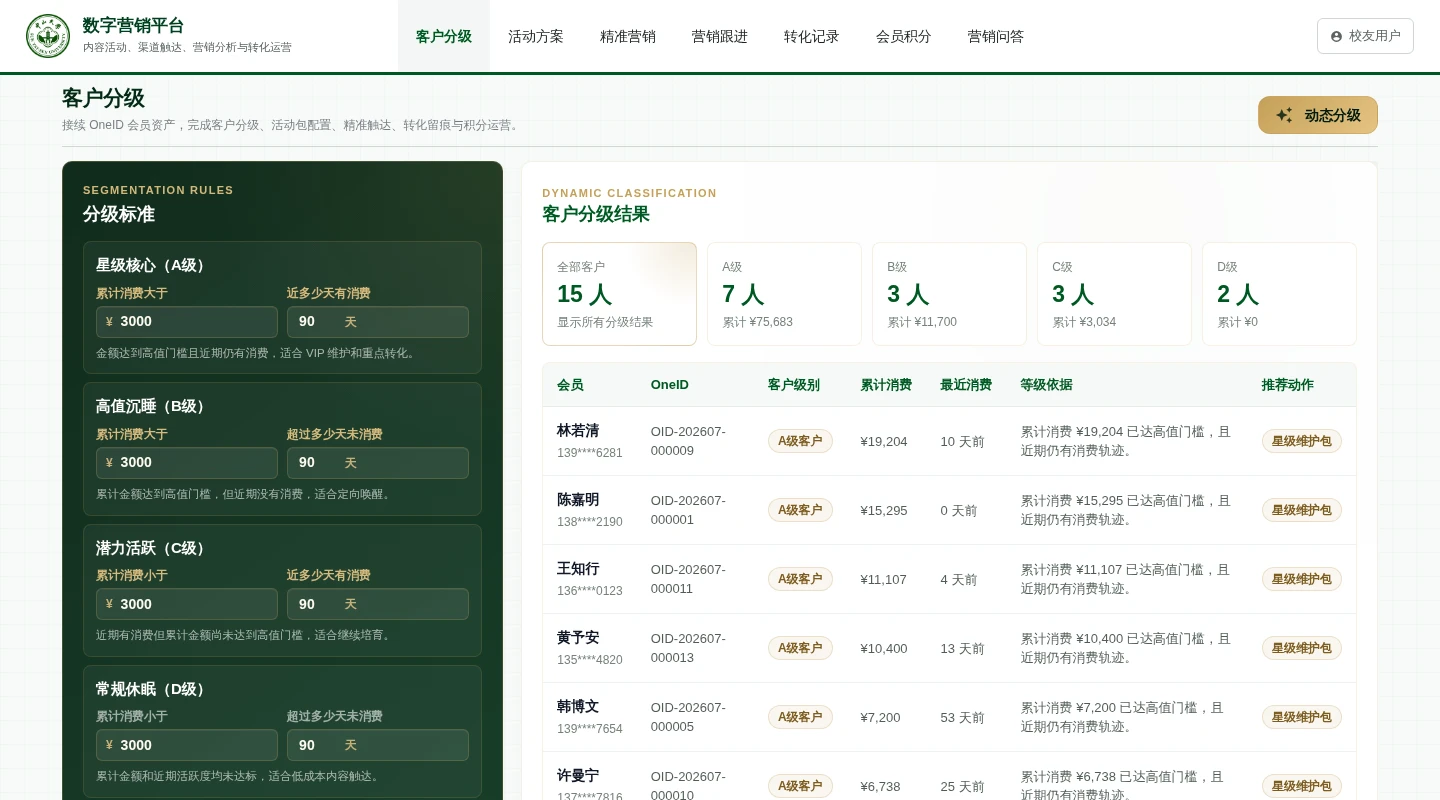The height and width of the screenshot is (800, 1440).
Task: Open the 转化记录 tab
Action: [x=812, y=36]
